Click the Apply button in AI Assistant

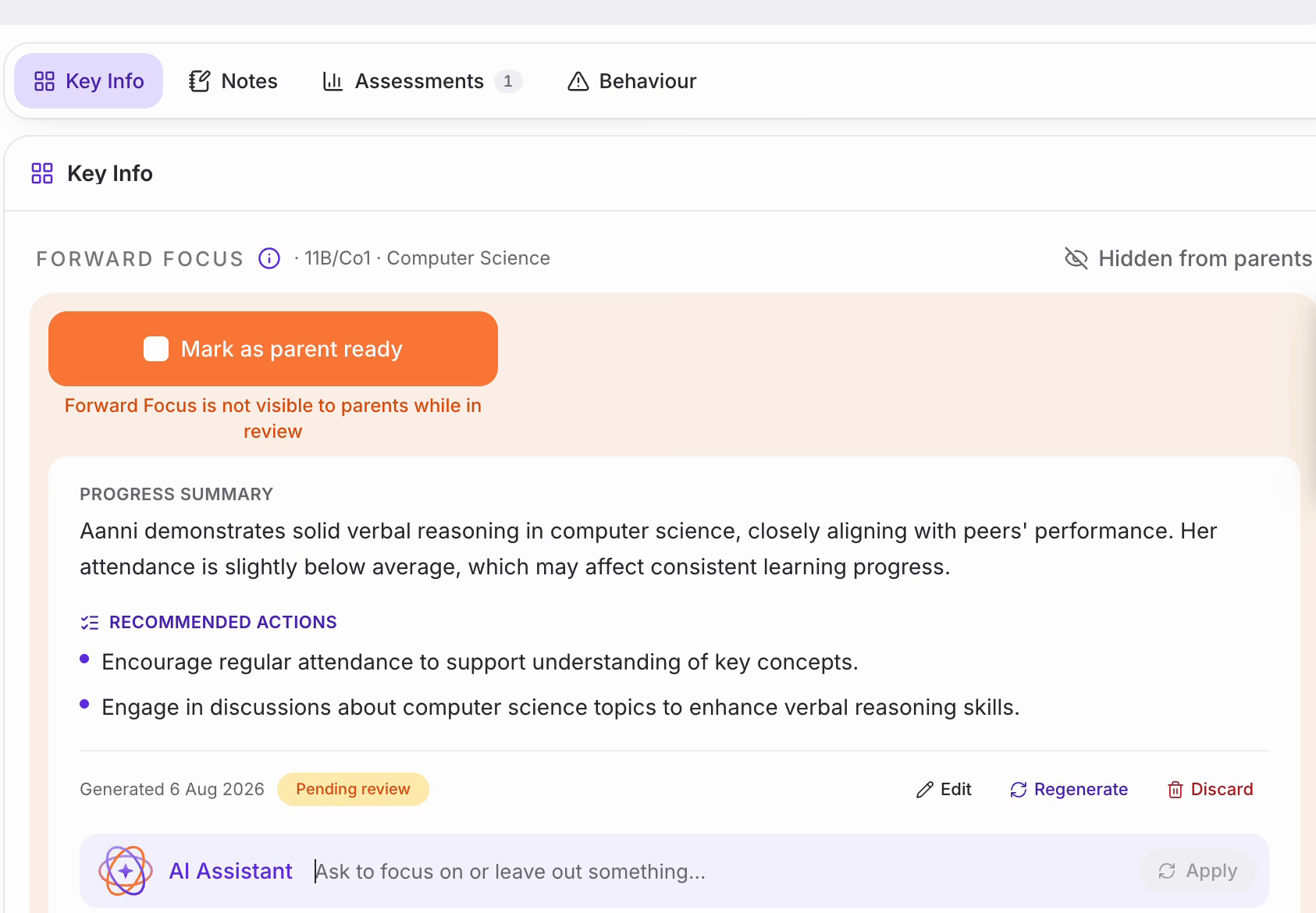(1198, 871)
